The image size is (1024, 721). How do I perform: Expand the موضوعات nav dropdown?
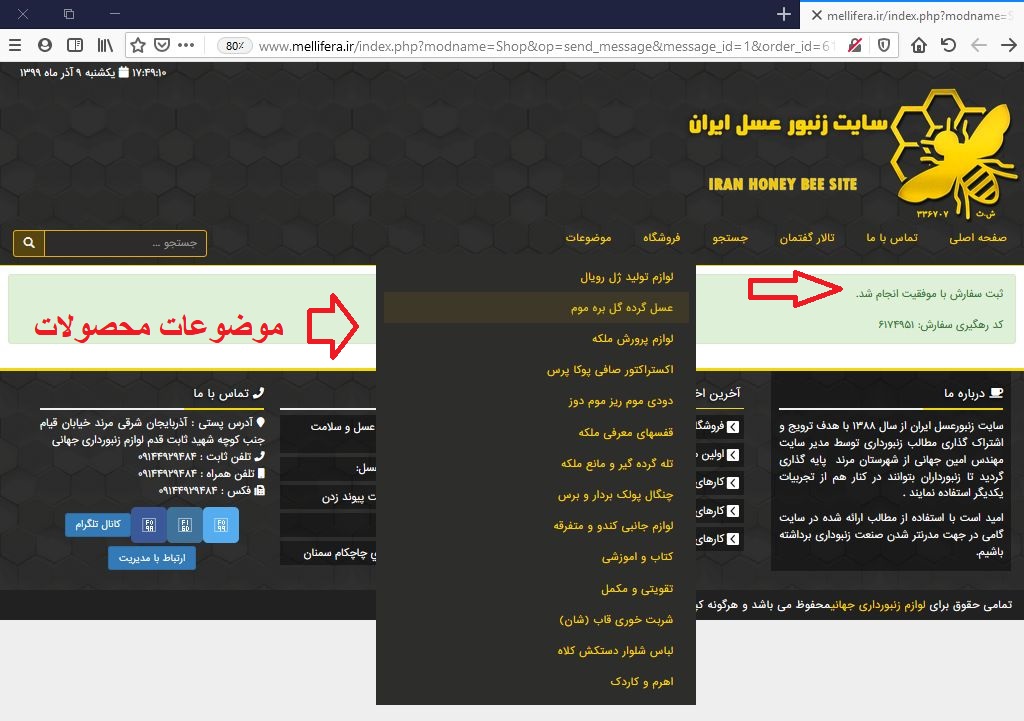[588, 238]
